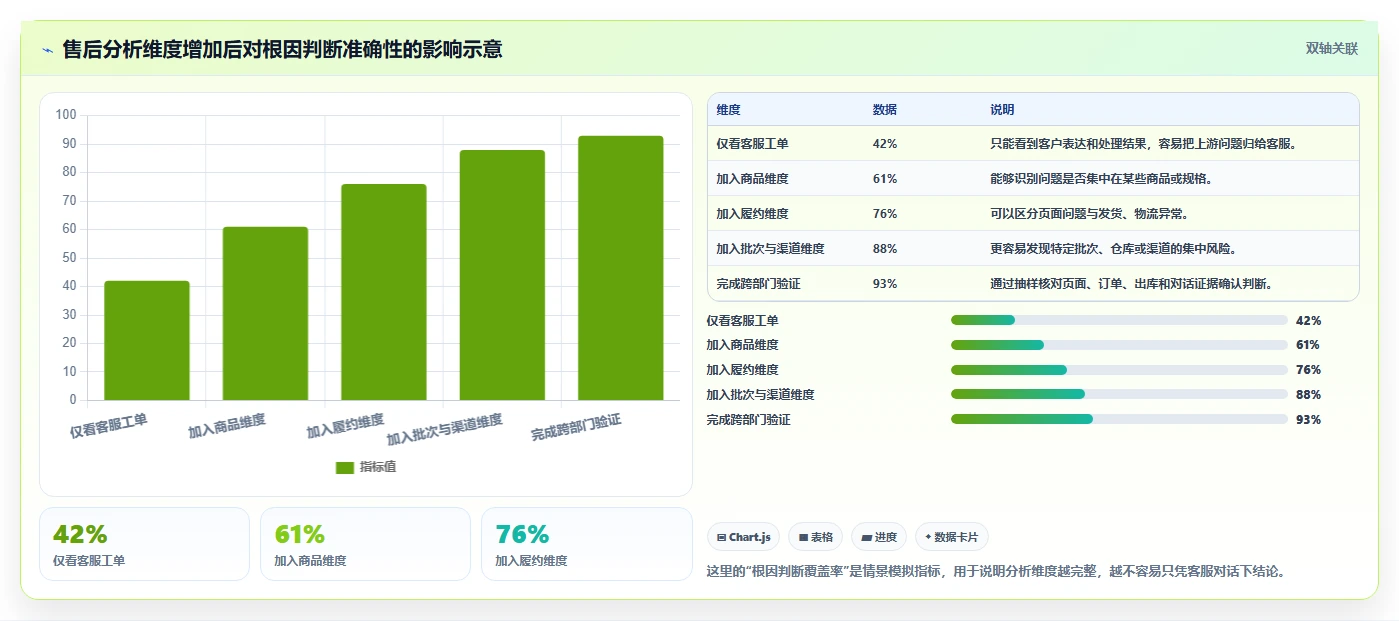The width and height of the screenshot is (1399, 621).
Task: Click the 100 y-axis tick label
Action: (66, 115)
